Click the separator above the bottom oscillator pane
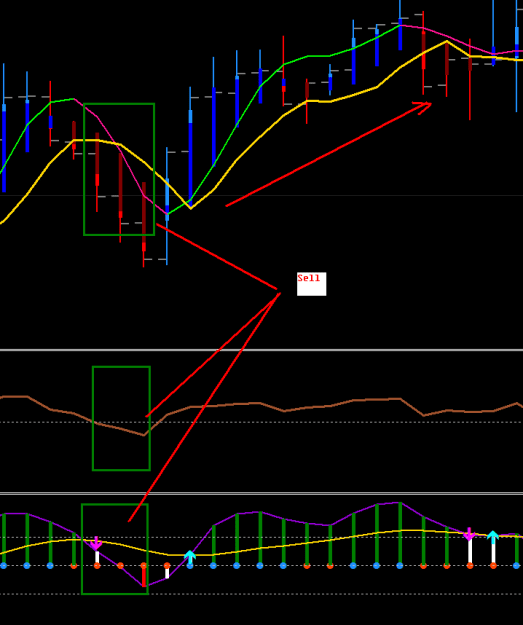The width and height of the screenshot is (523, 625). [x=262, y=493]
